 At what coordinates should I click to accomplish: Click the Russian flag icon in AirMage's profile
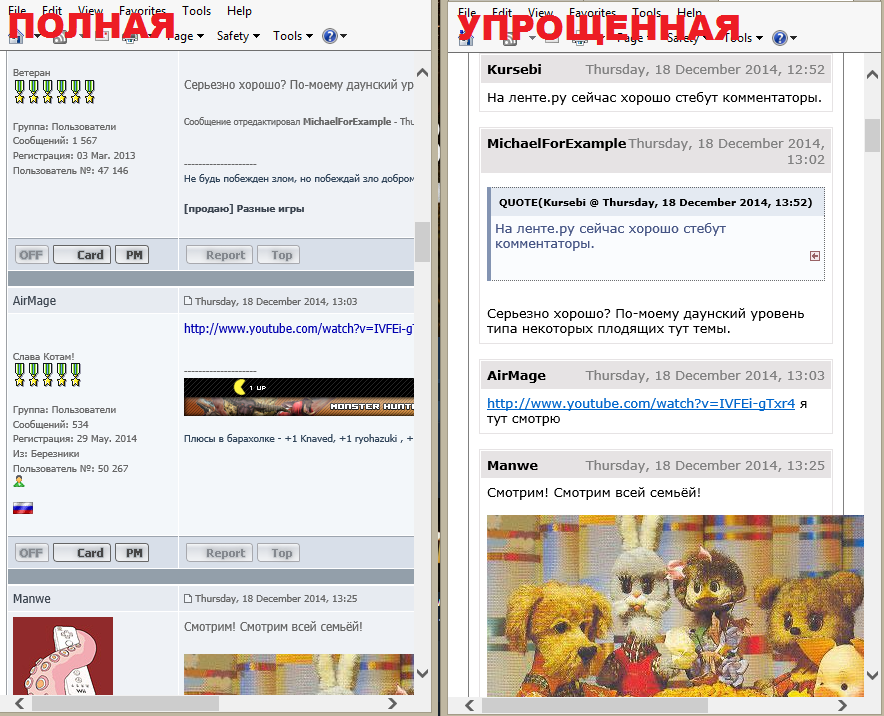23,508
